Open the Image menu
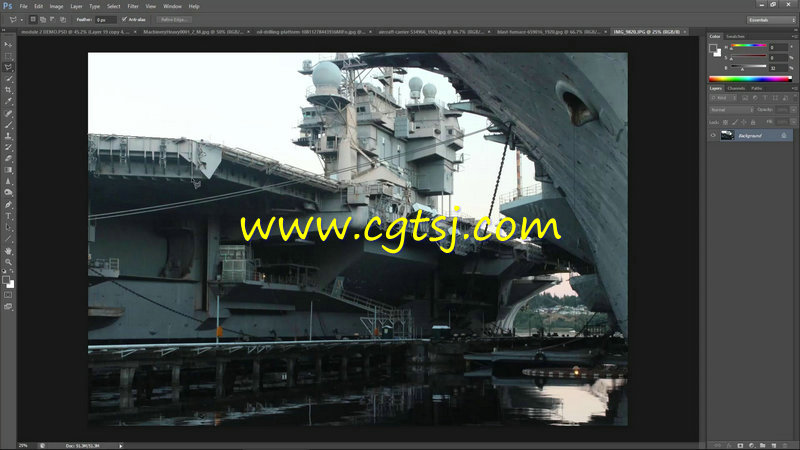The height and width of the screenshot is (450, 800). [56, 6]
